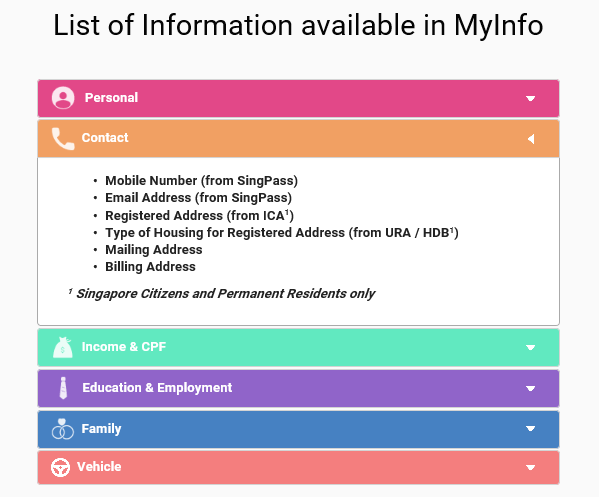
Task: Open the Vehicle accordion label
Action: 99,466
